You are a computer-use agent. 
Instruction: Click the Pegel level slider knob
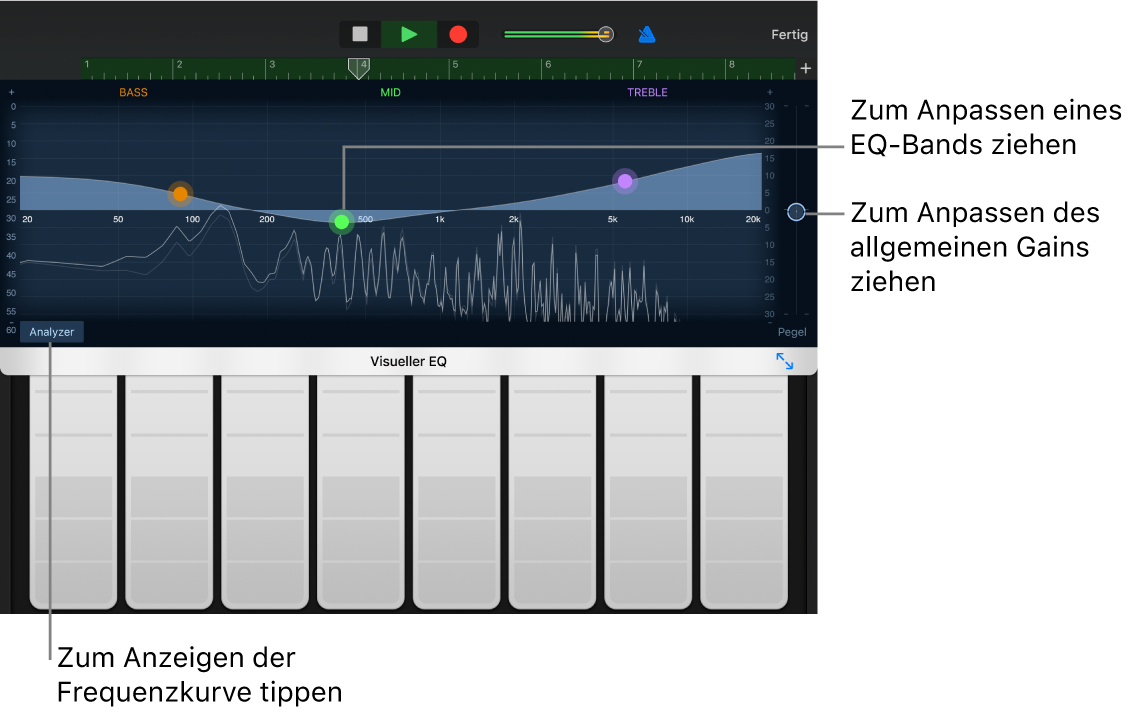pyautogui.click(x=797, y=212)
